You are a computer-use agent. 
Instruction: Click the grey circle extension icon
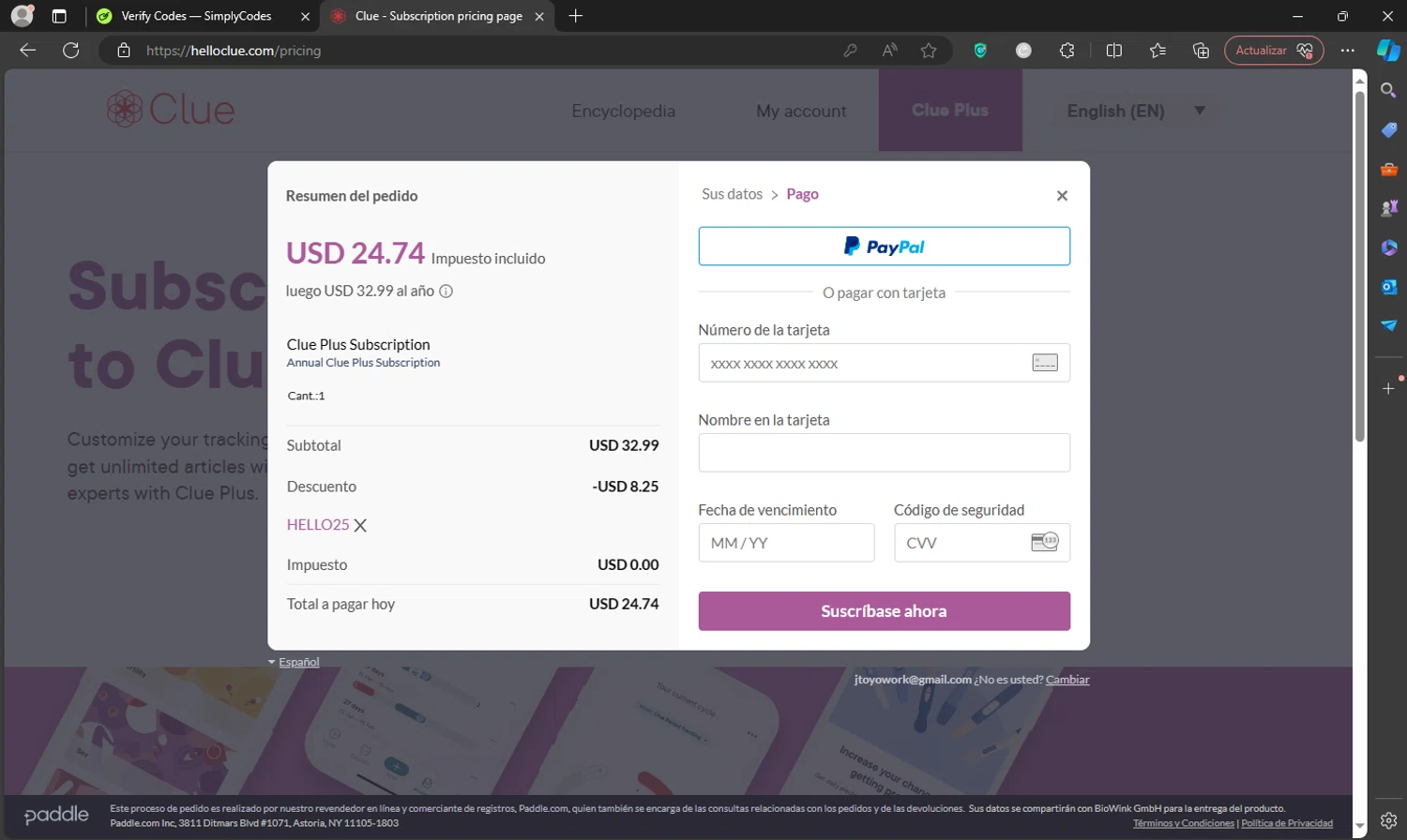(1023, 51)
